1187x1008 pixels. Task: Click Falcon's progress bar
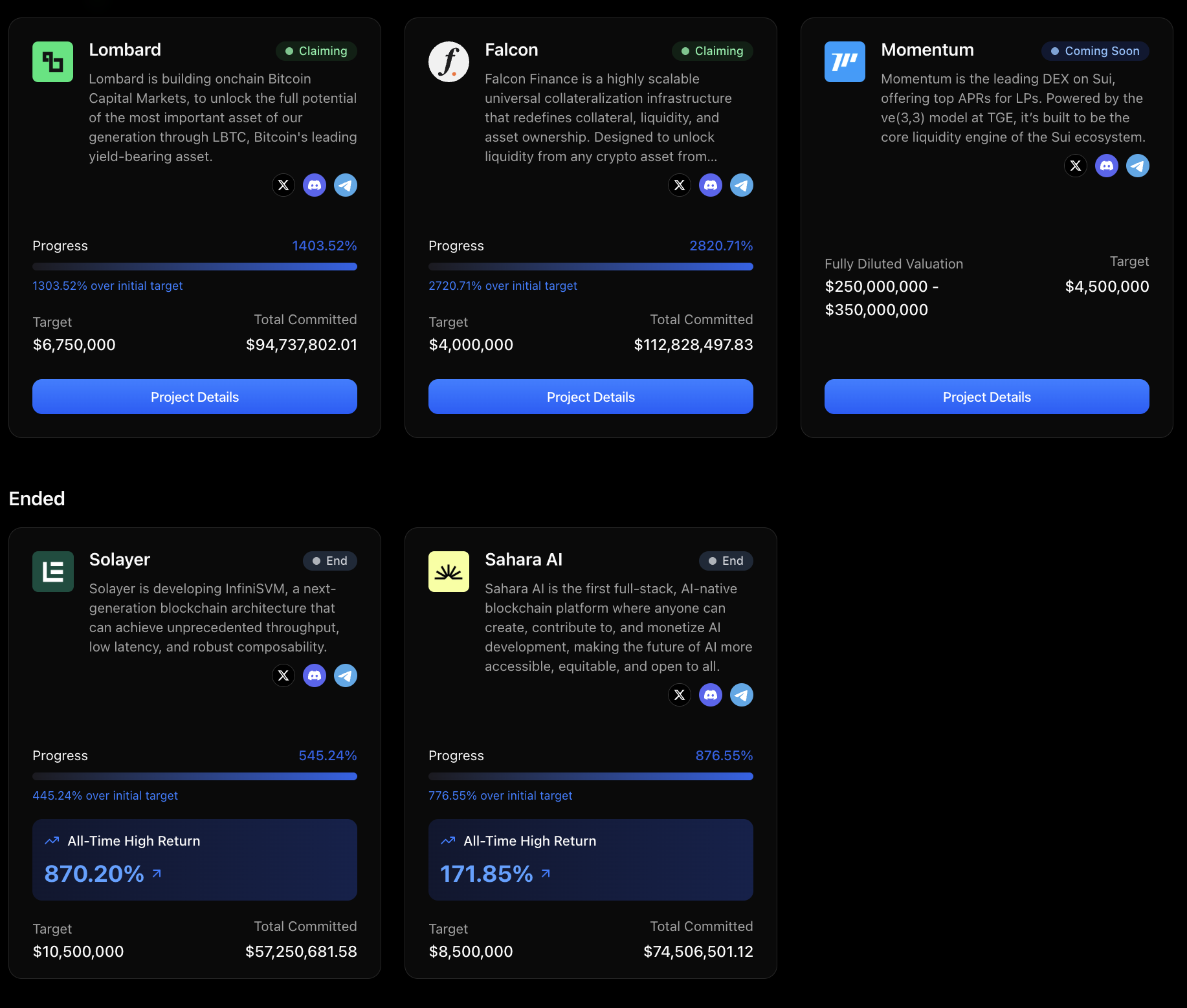point(591,267)
